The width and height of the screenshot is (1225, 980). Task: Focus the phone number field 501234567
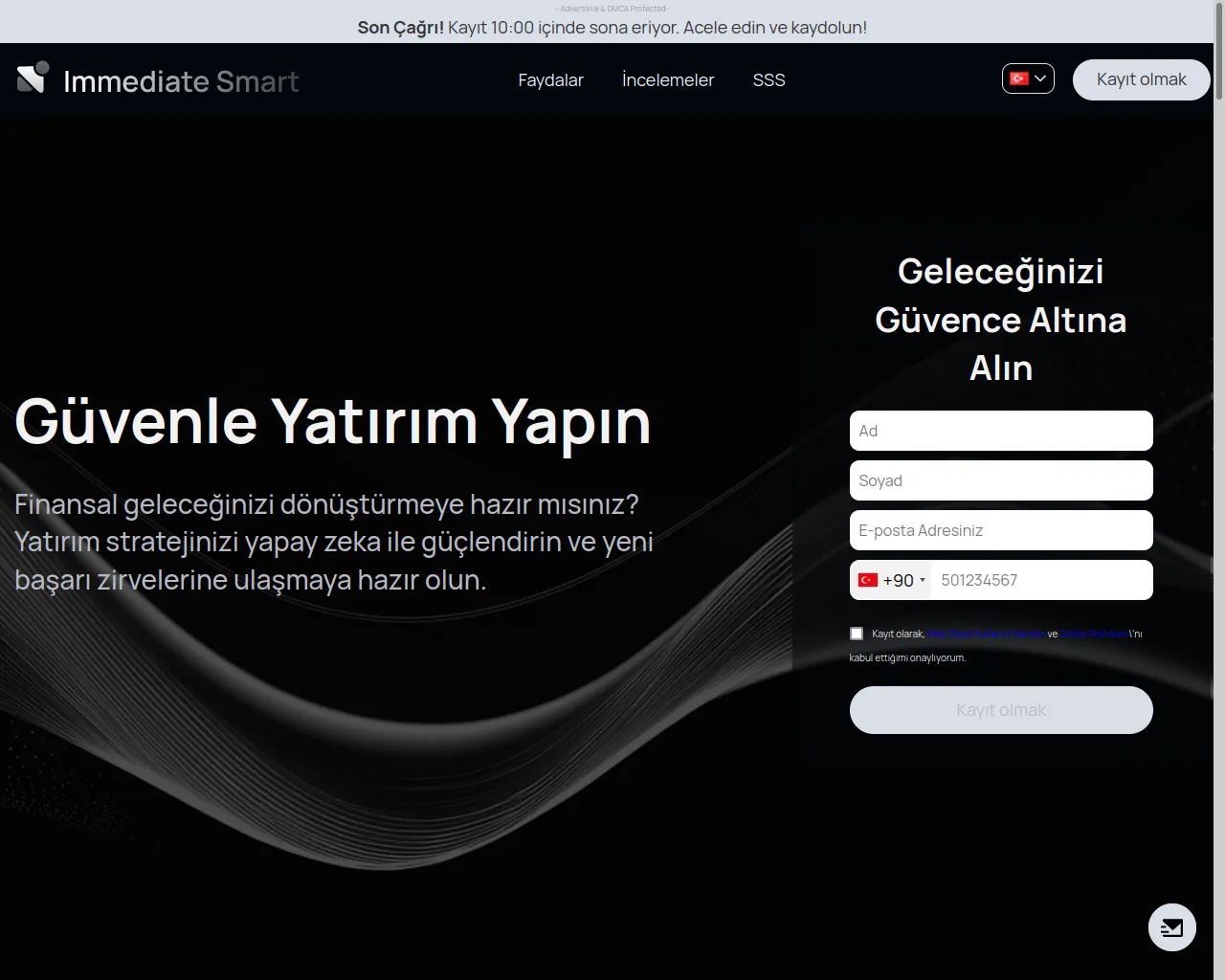[x=1041, y=580]
